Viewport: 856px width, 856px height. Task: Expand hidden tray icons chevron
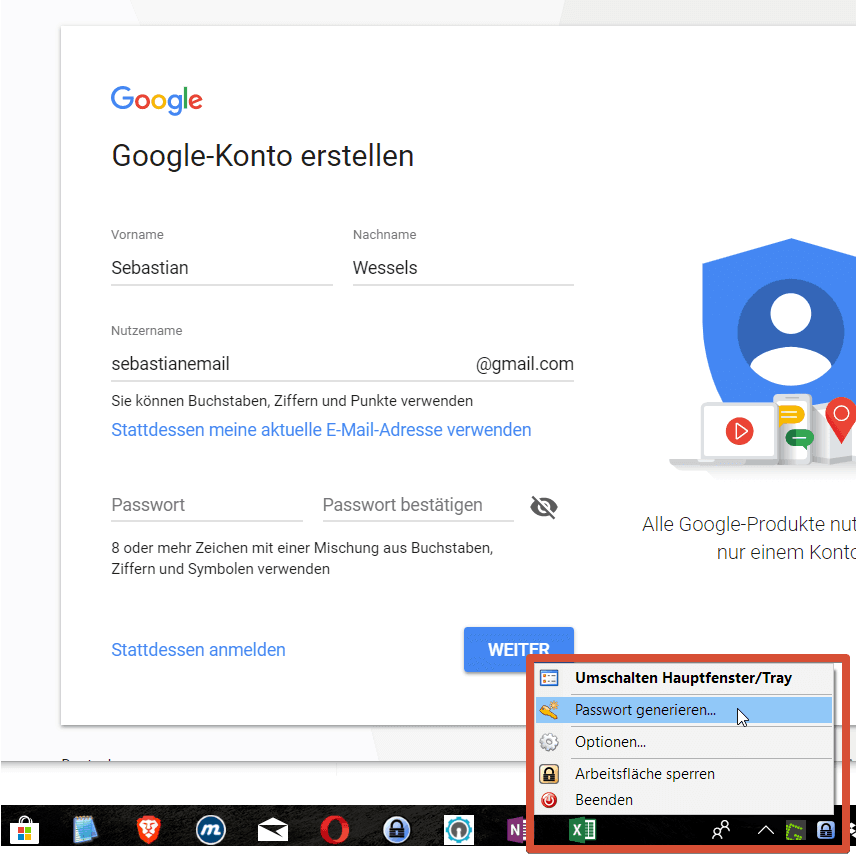point(766,830)
